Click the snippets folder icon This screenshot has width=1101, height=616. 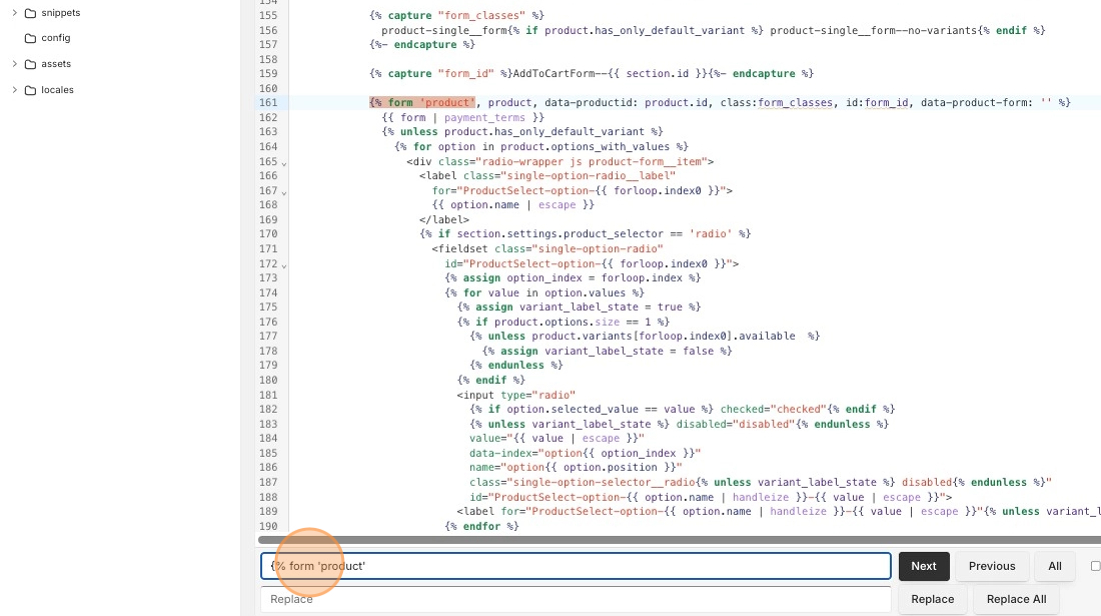pyautogui.click(x=30, y=13)
